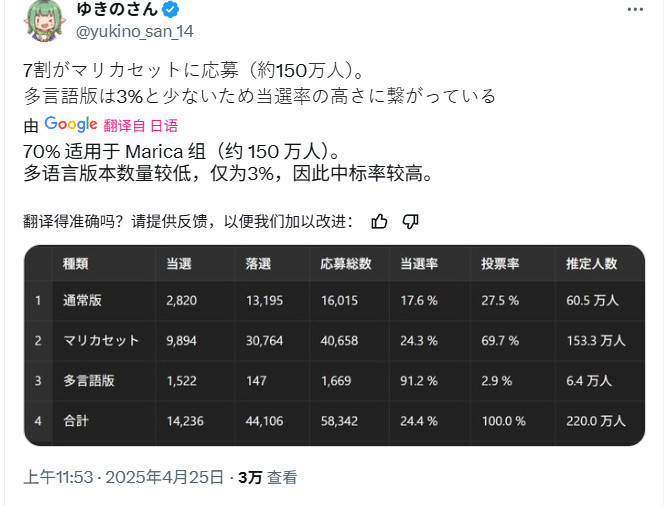
Task: Open the ゆきのさん display name link
Action: tap(118, 10)
